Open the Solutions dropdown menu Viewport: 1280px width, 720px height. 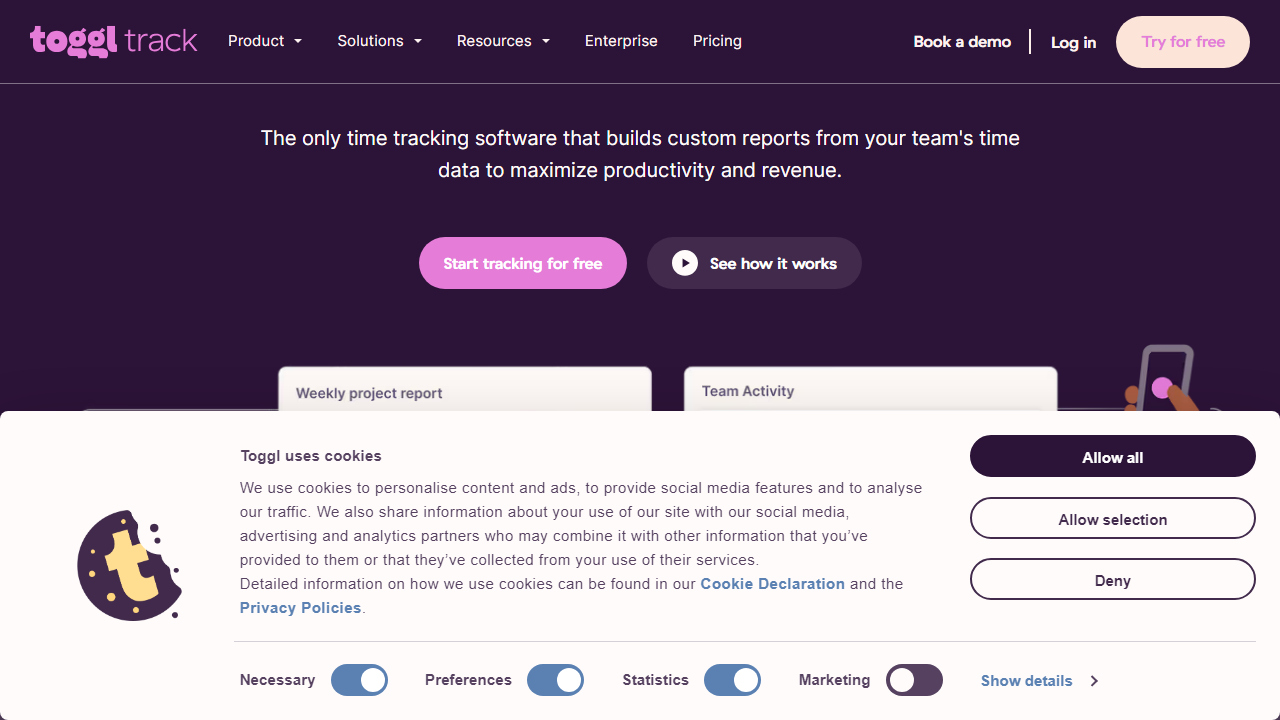pos(380,41)
